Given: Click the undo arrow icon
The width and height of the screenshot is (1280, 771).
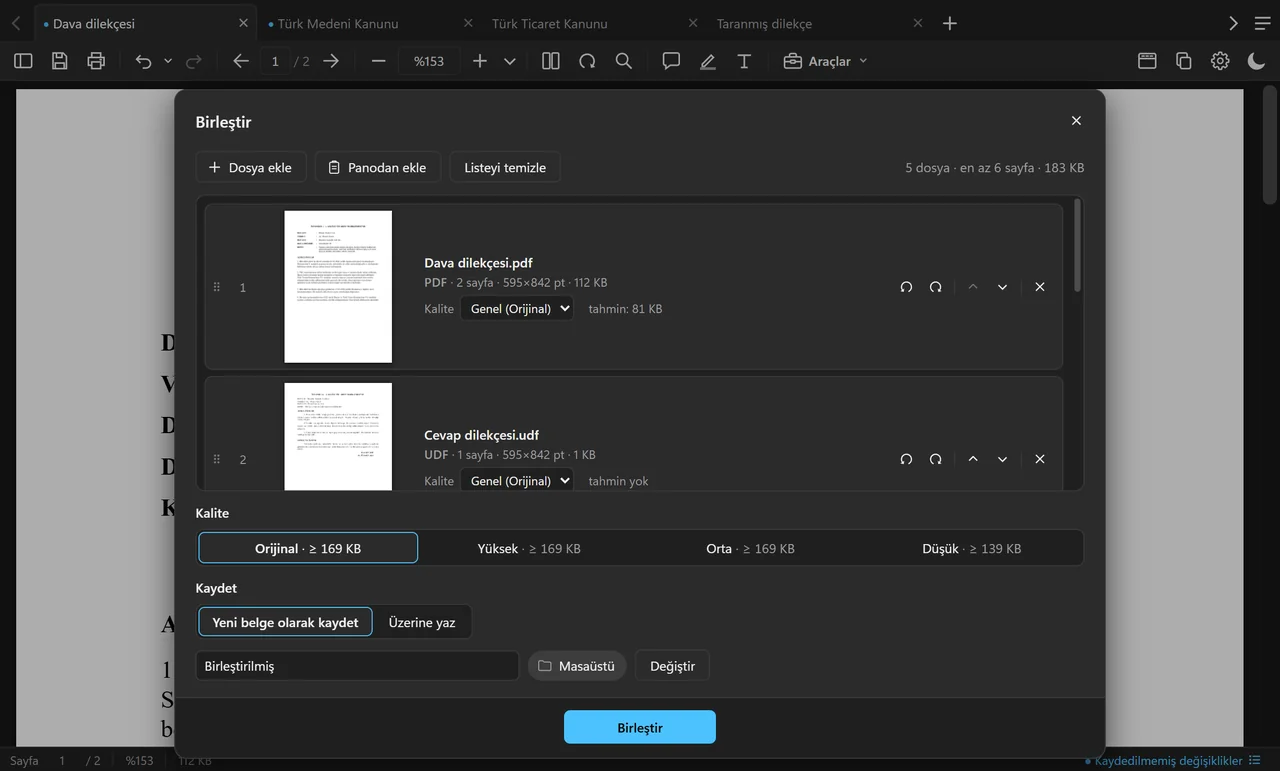Looking at the screenshot, I should (x=144, y=61).
